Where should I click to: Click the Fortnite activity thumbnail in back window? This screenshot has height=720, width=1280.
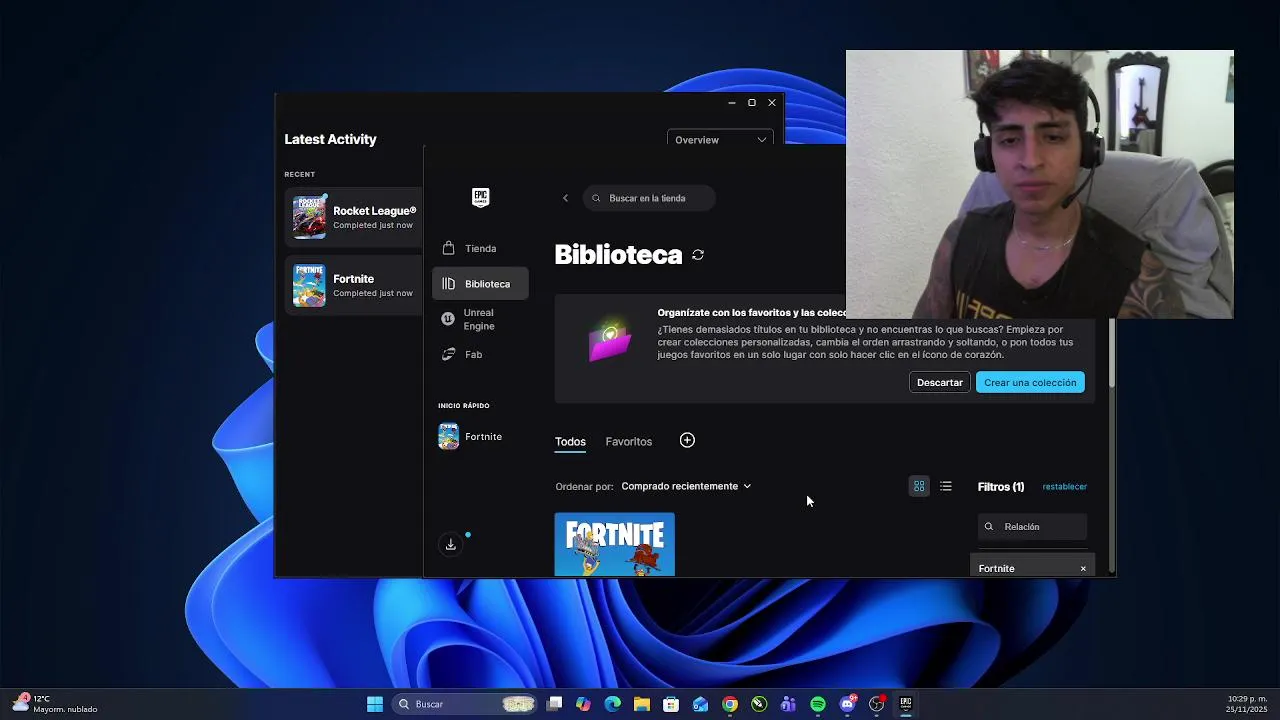[309, 285]
